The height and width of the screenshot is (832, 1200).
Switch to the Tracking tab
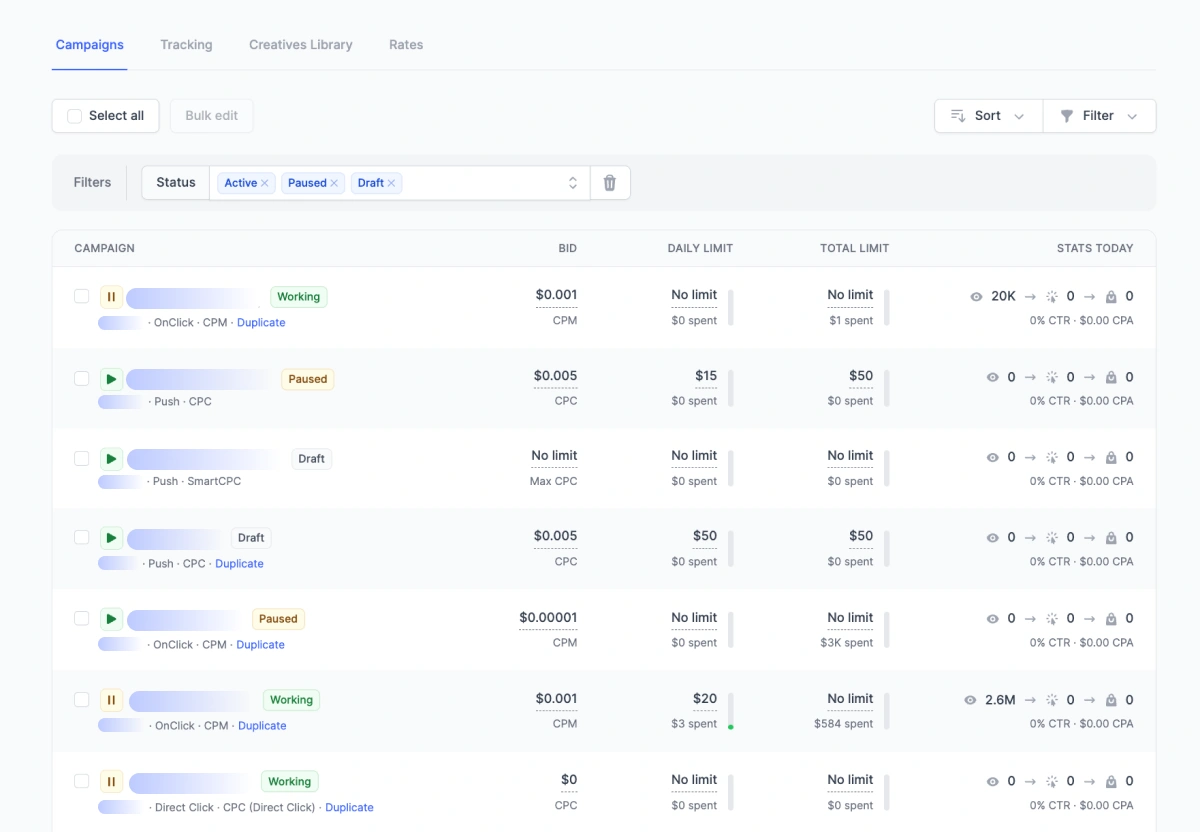point(186,44)
